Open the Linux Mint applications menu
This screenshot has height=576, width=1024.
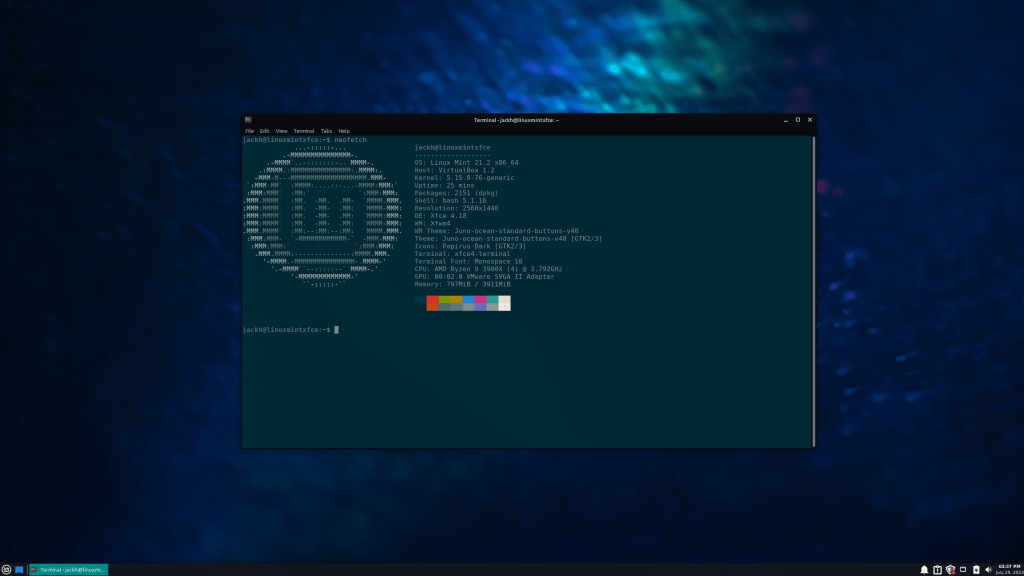(x=6, y=569)
